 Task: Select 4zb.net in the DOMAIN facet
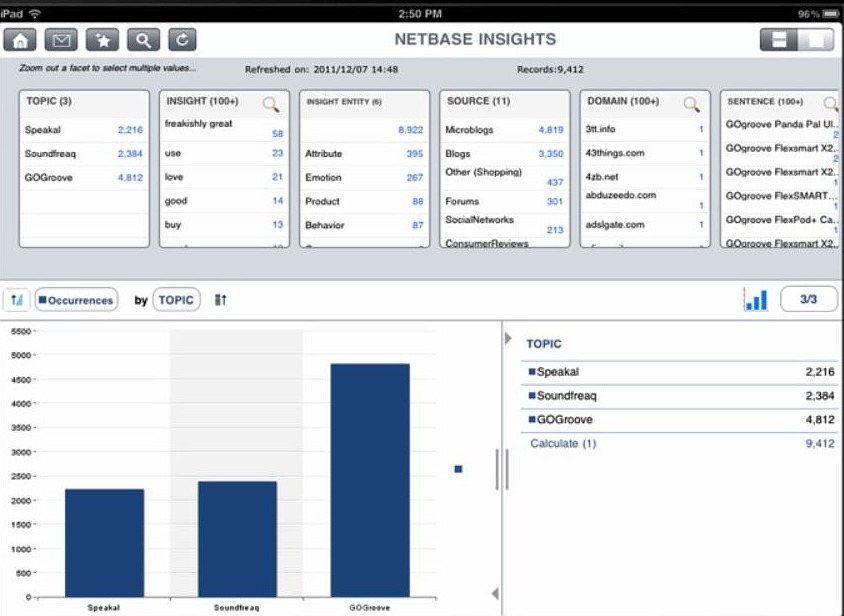tap(645, 177)
